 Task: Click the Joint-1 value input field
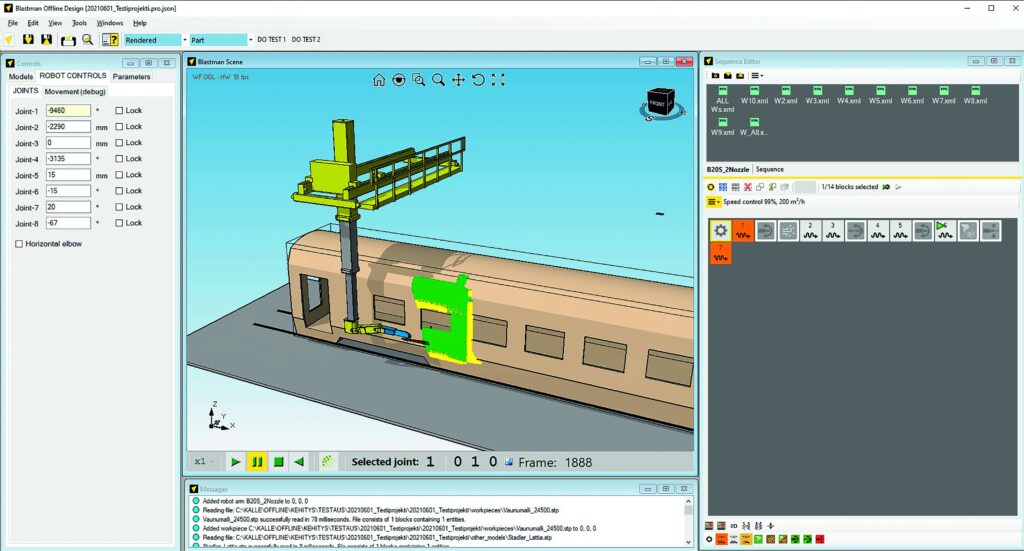click(68, 110)
